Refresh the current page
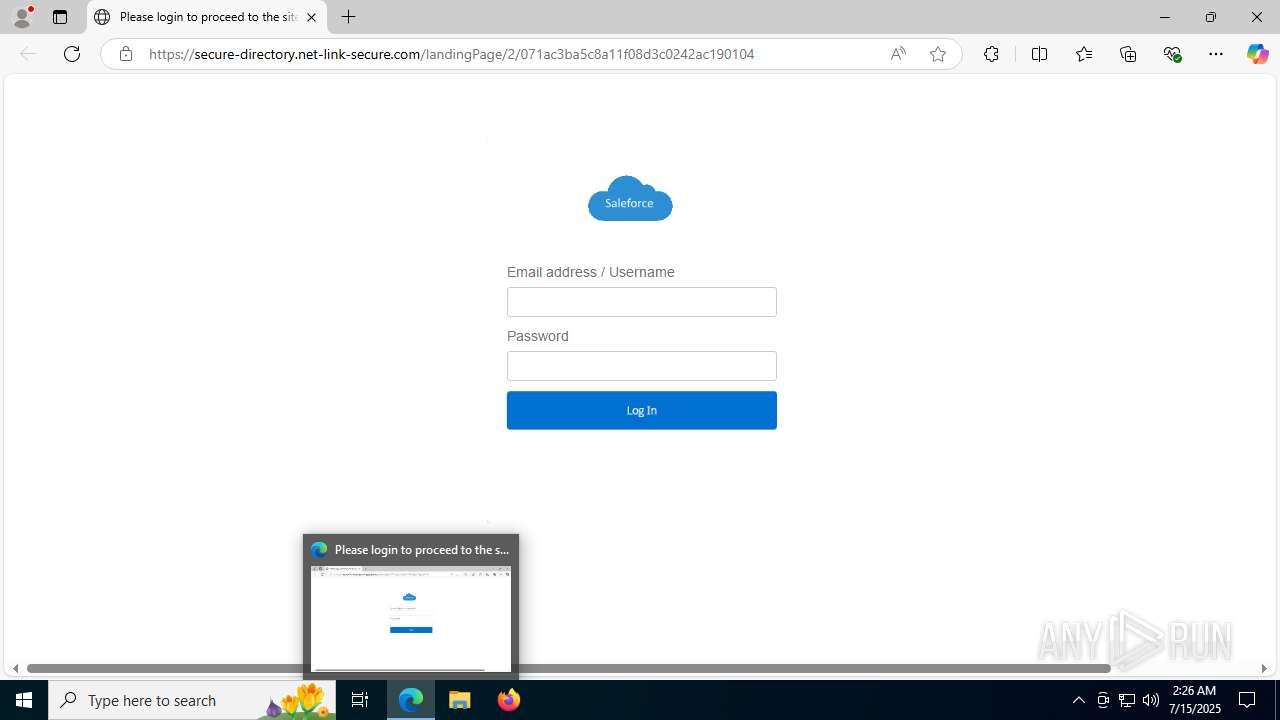The height and width of the screenshot is (720, 1280). coord(72,54)
